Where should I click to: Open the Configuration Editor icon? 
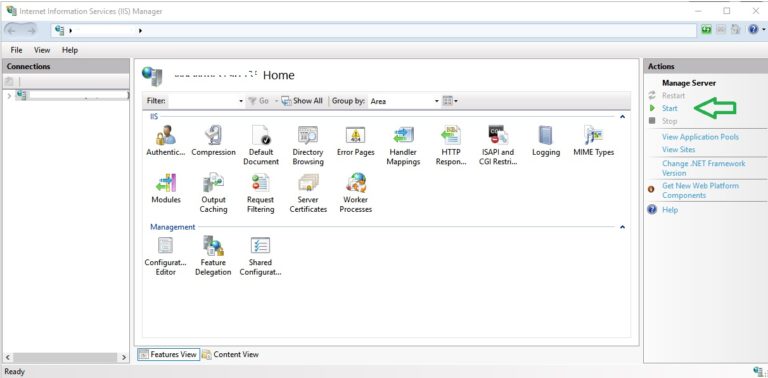point(166,256)
